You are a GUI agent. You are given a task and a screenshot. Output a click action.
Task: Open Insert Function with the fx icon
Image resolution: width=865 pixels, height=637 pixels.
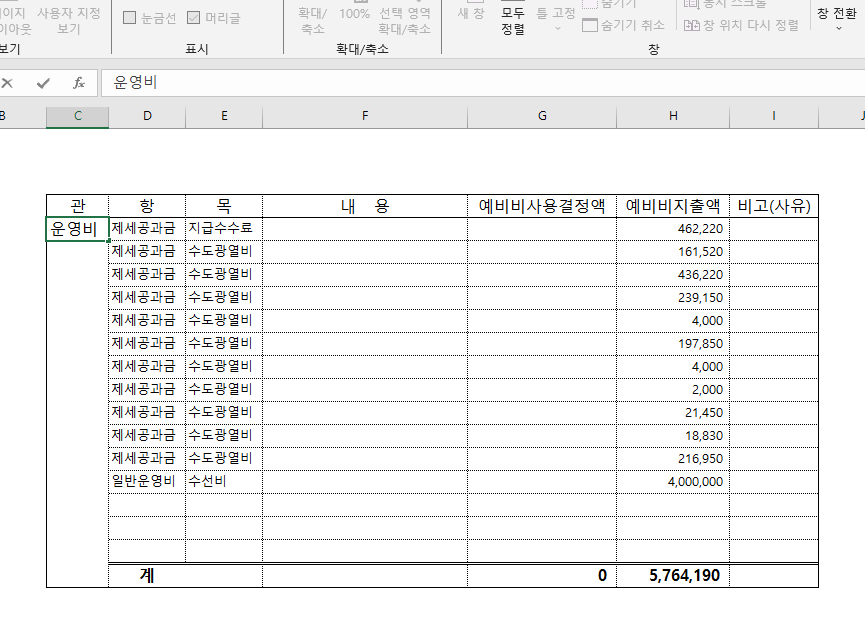tap(78, 83)
